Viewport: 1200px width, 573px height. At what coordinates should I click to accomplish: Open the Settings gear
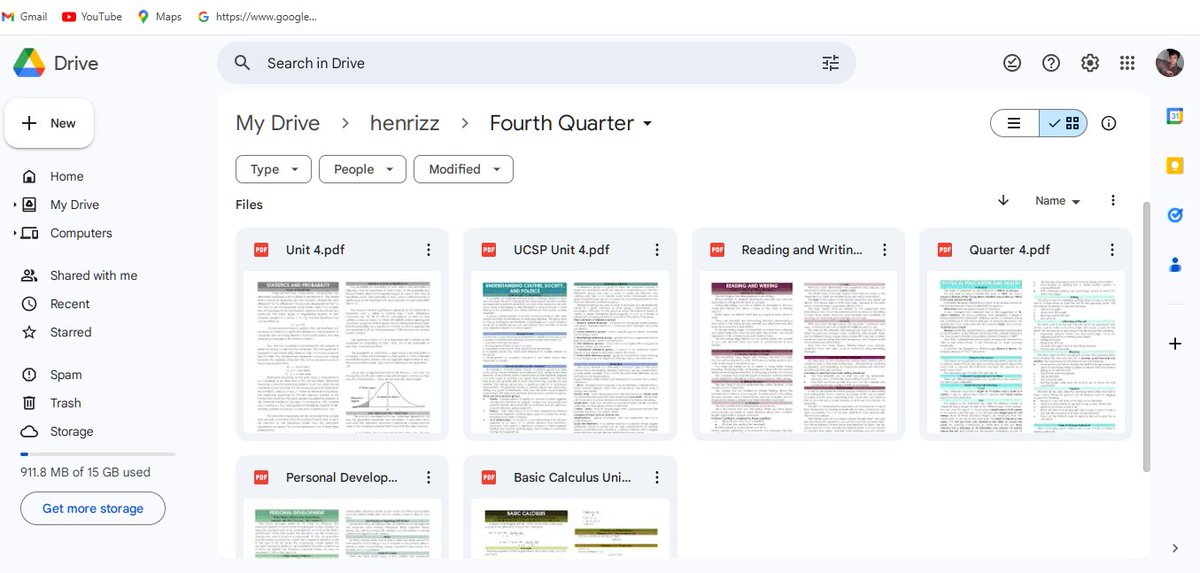click(1090, 63)
